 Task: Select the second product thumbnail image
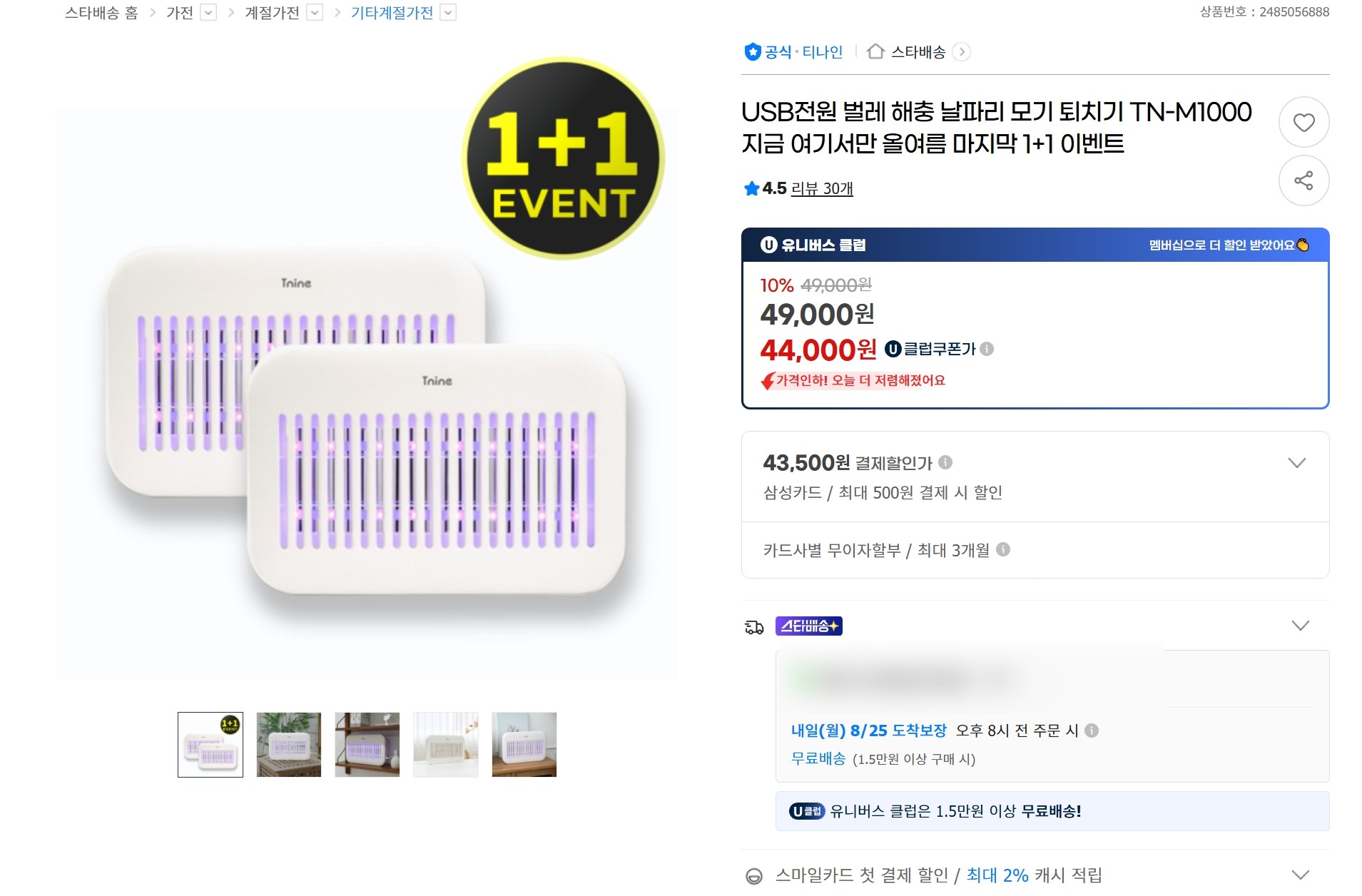[289, 745]
